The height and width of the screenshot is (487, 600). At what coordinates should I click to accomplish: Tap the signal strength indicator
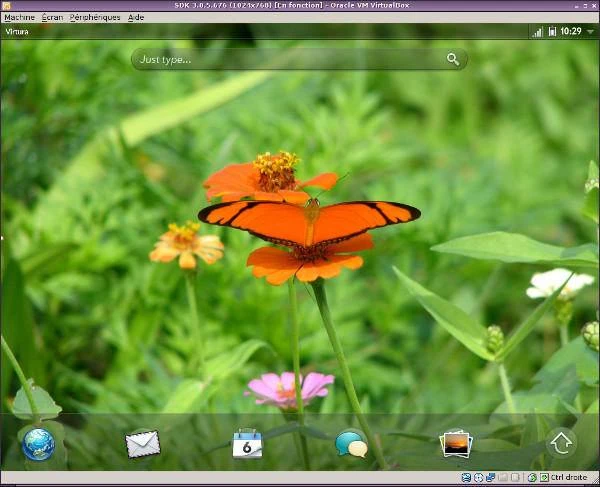(x=537, y=32)
